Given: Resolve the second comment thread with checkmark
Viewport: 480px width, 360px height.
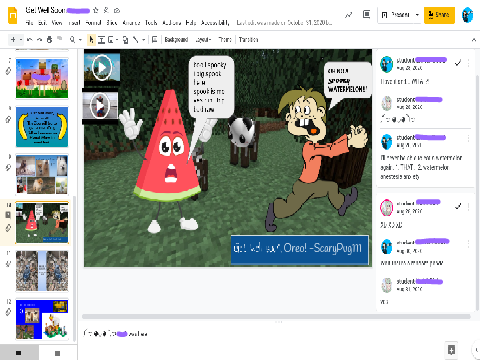Looking at the screenshot, I should point(458,206).
